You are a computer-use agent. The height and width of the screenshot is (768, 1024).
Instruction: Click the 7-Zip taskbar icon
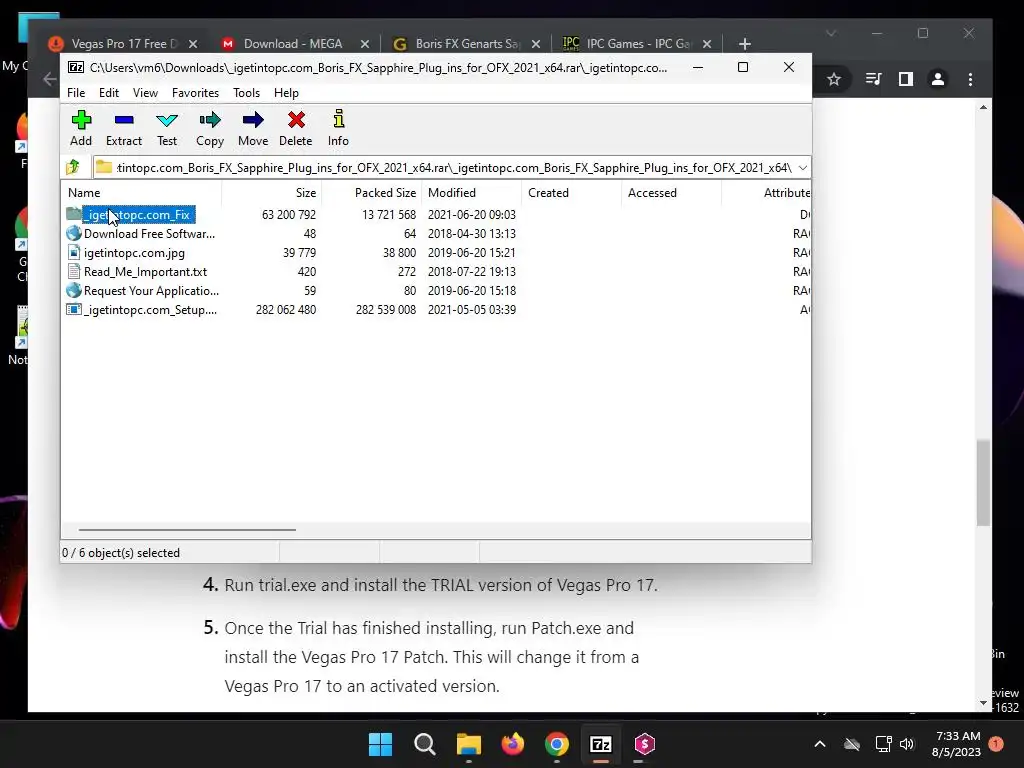click(600, 744)
